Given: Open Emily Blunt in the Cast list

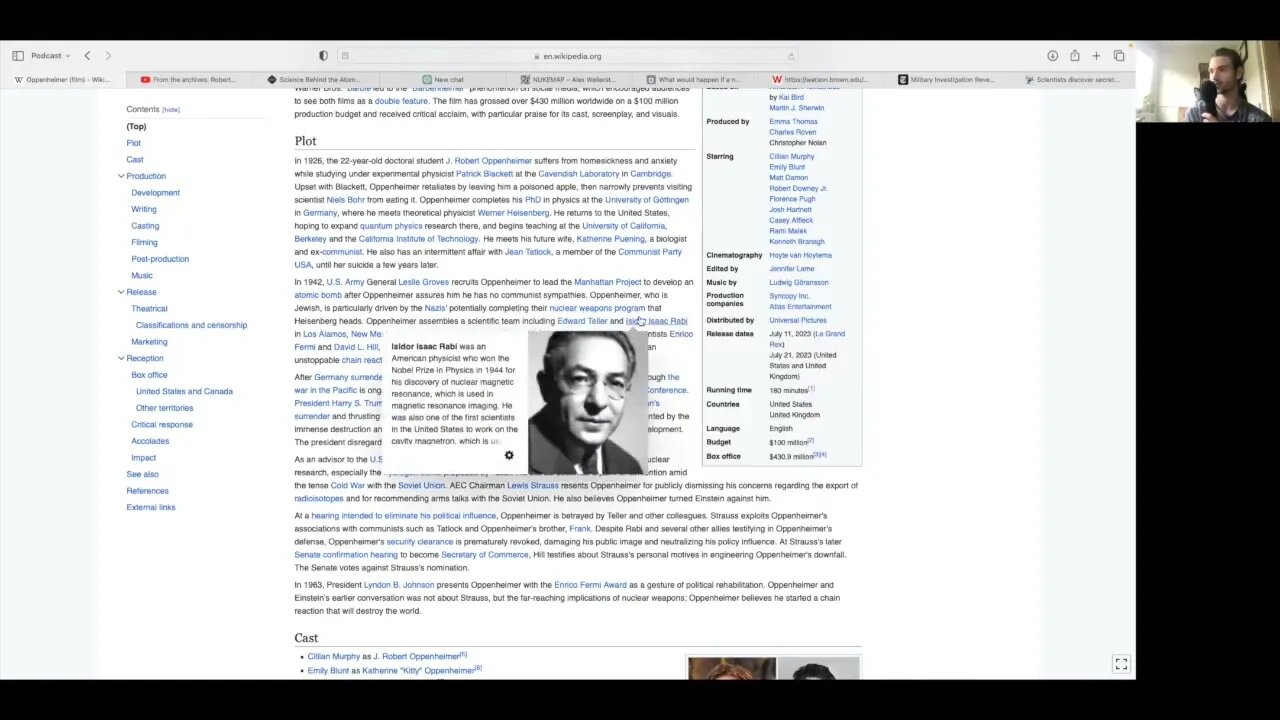Looking at the screenshot, I should coord(328,670).
